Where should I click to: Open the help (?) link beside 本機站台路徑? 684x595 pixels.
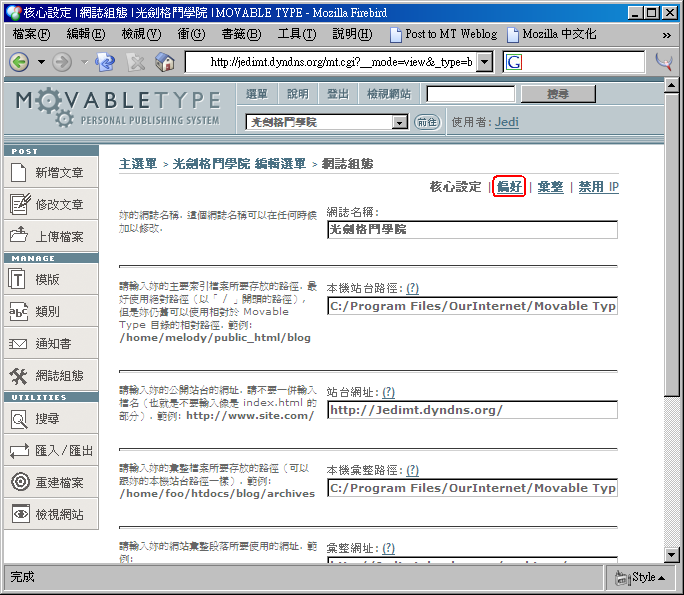click(x=412, y=288)
